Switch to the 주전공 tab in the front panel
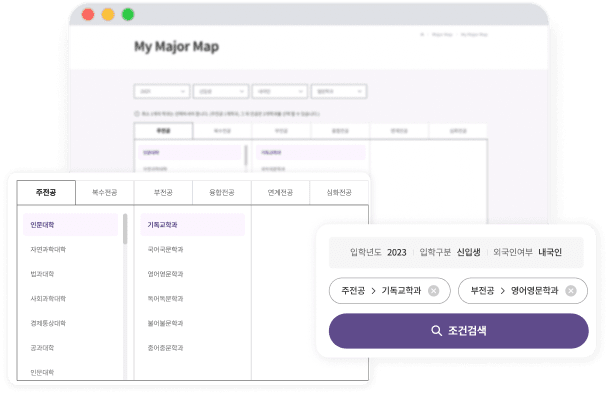 click(x=46, y=192)
